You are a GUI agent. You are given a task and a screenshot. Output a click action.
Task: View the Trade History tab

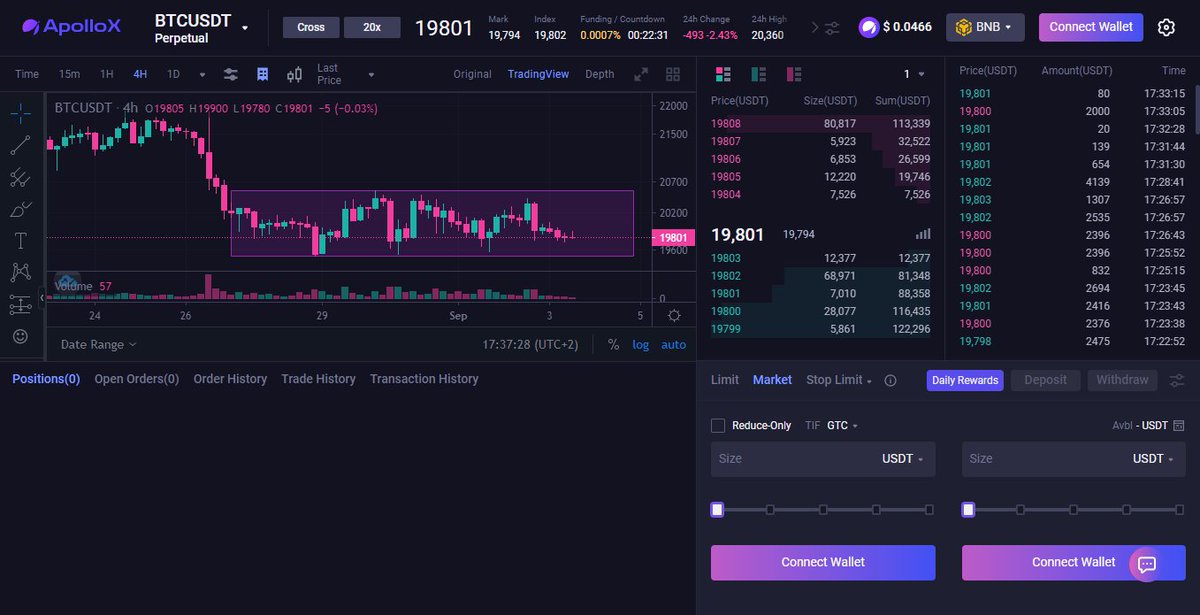coord(318,379)
